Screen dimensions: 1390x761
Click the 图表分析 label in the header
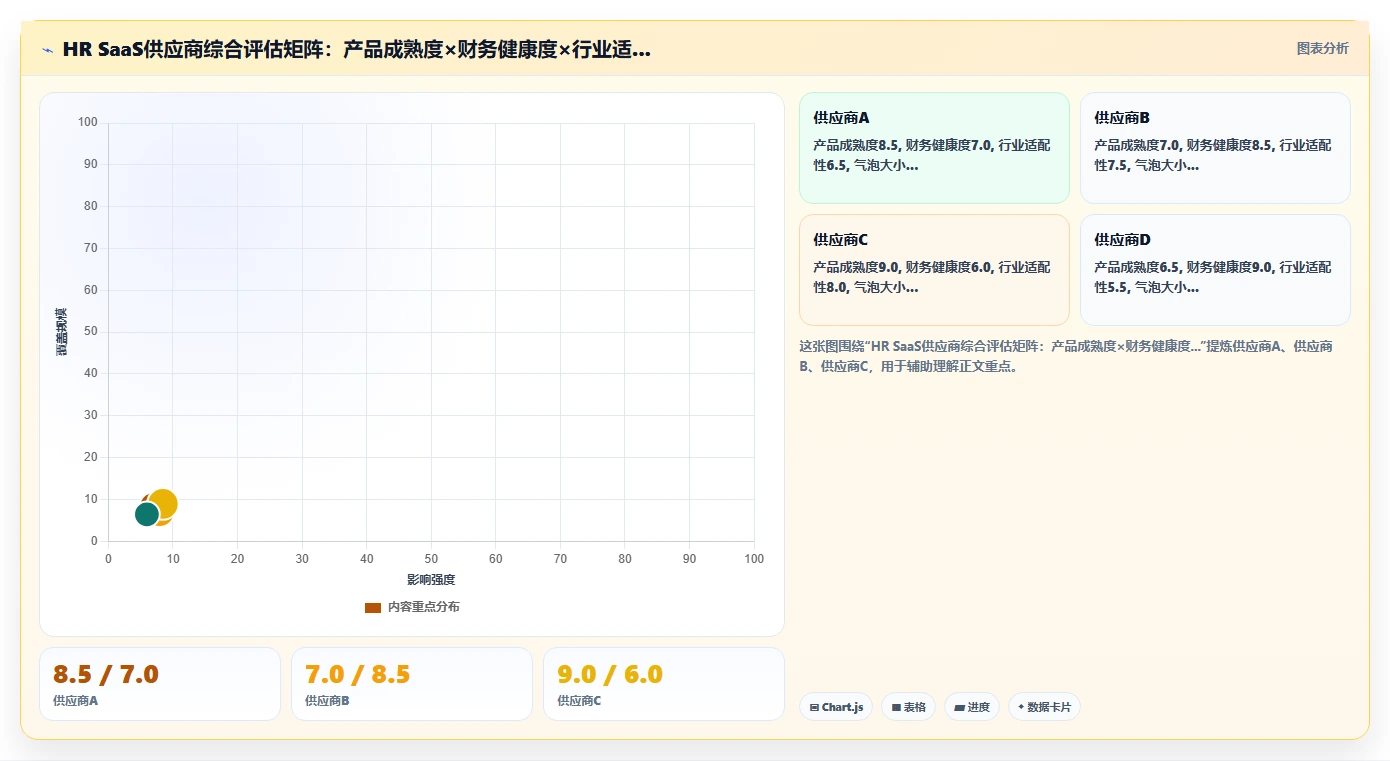click(x=1322, y=48)
